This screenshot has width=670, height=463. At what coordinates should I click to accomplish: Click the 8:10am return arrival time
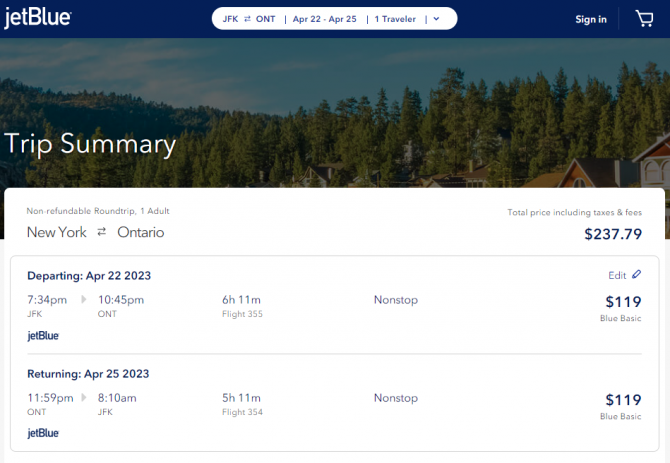(x=117, y=398)
